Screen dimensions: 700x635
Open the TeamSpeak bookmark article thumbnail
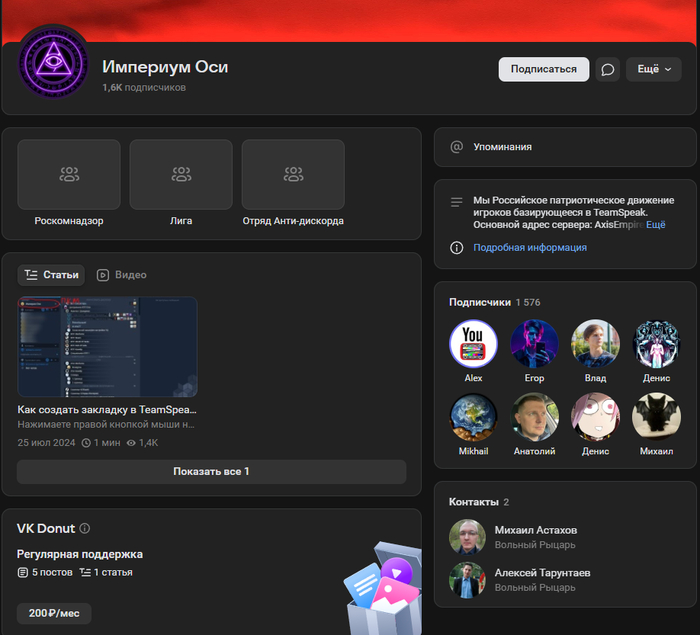107,346
